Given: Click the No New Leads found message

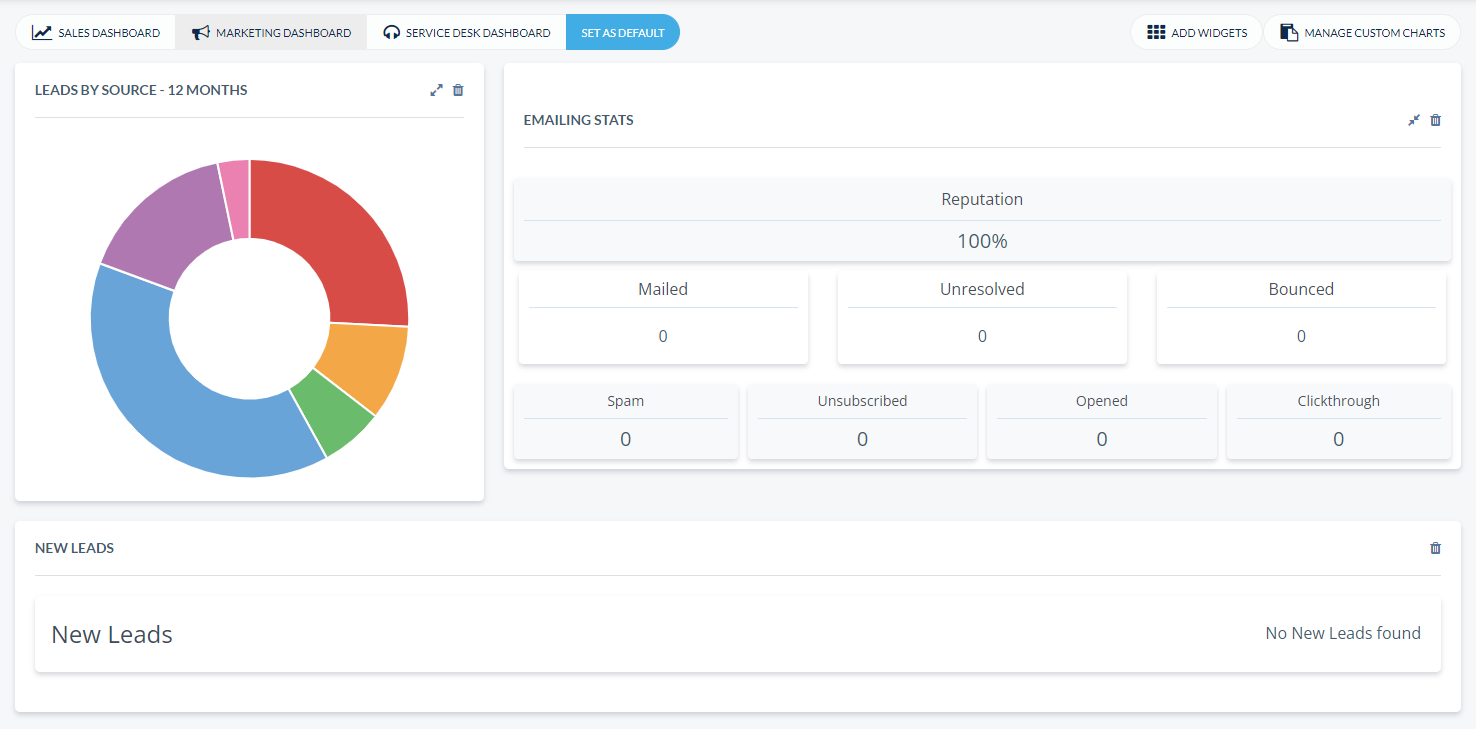Looking at the screenshot, I should point(1343,633).
